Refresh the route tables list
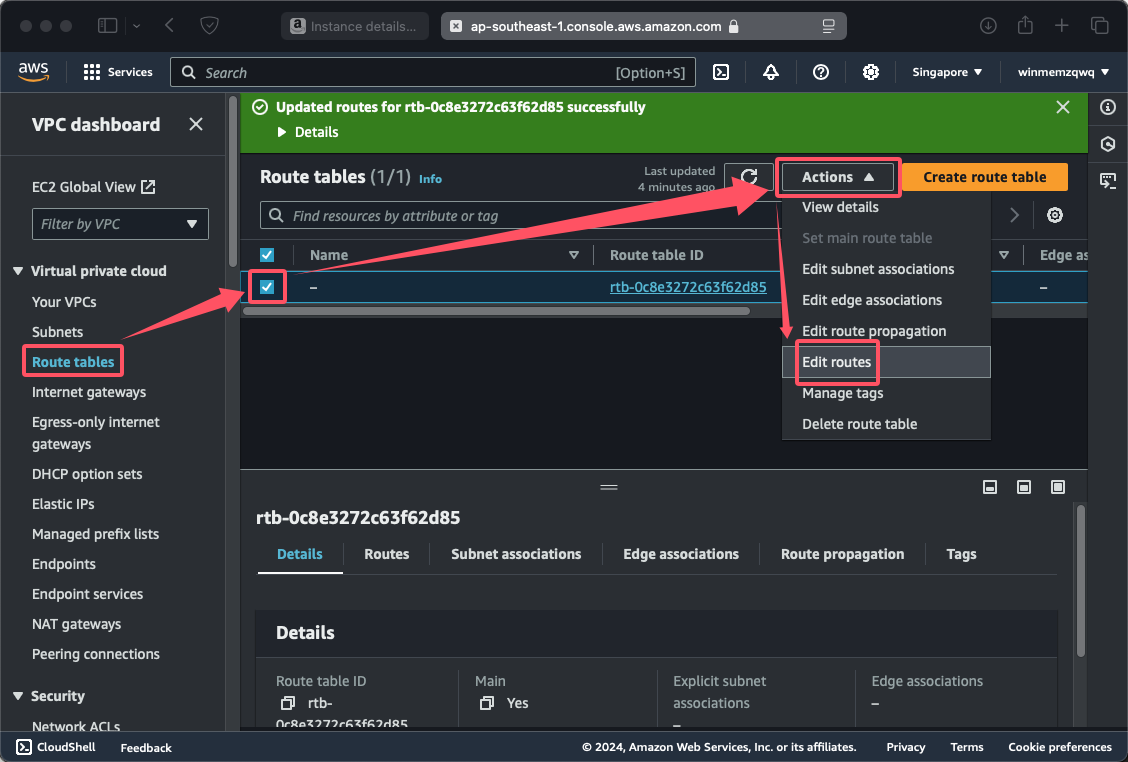The height and width of the screenshot is (762, 1128). pos(749,177)
